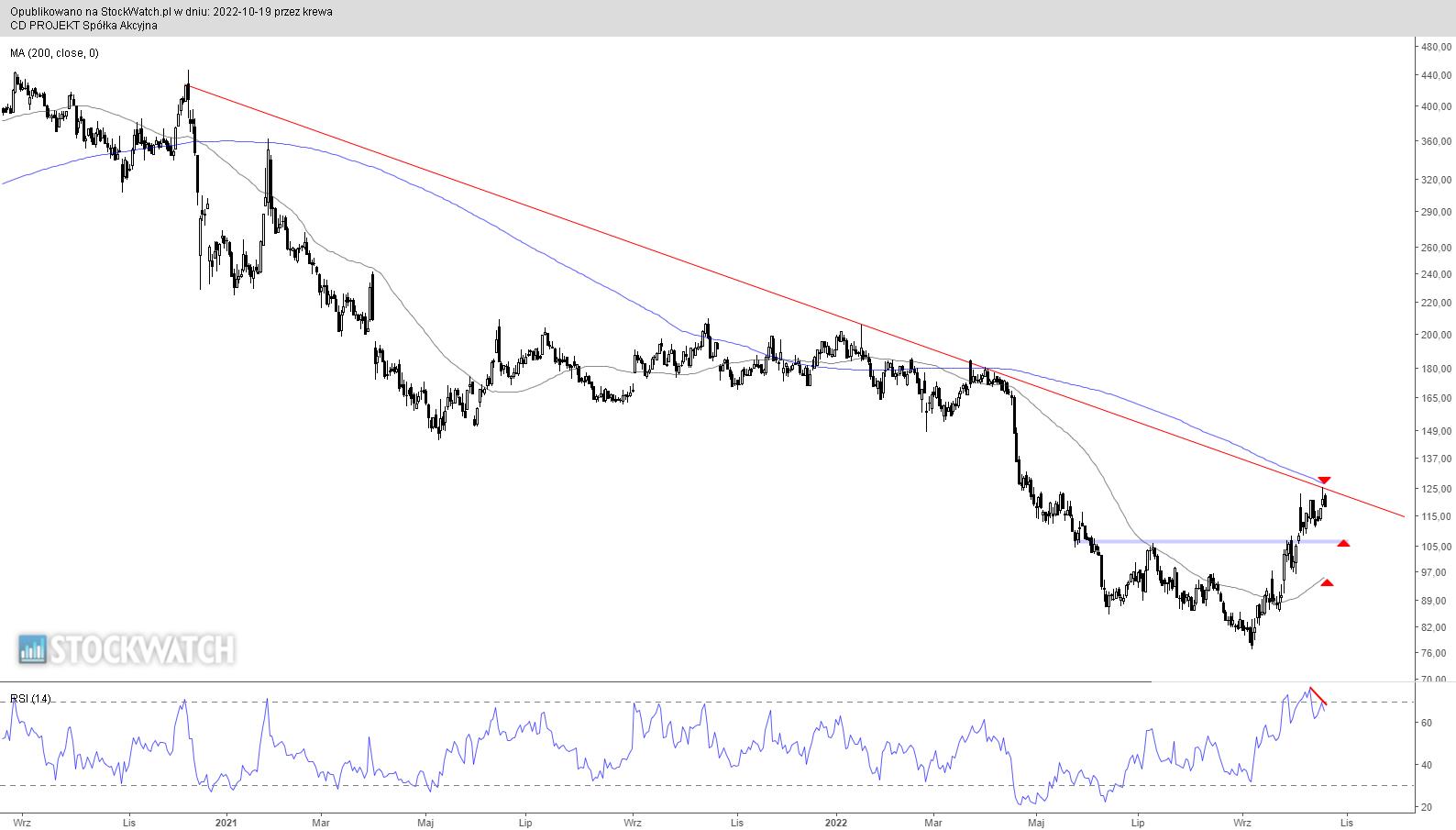
Task: Click the red down-pointing triangle marker above the trendline
Action: pyautogui.click(x=1324, y=481)
